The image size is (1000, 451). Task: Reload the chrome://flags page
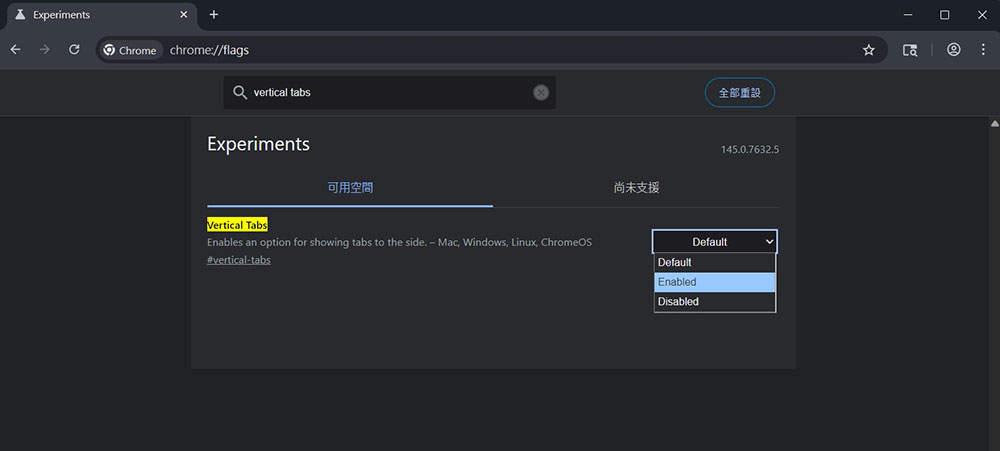74,49
